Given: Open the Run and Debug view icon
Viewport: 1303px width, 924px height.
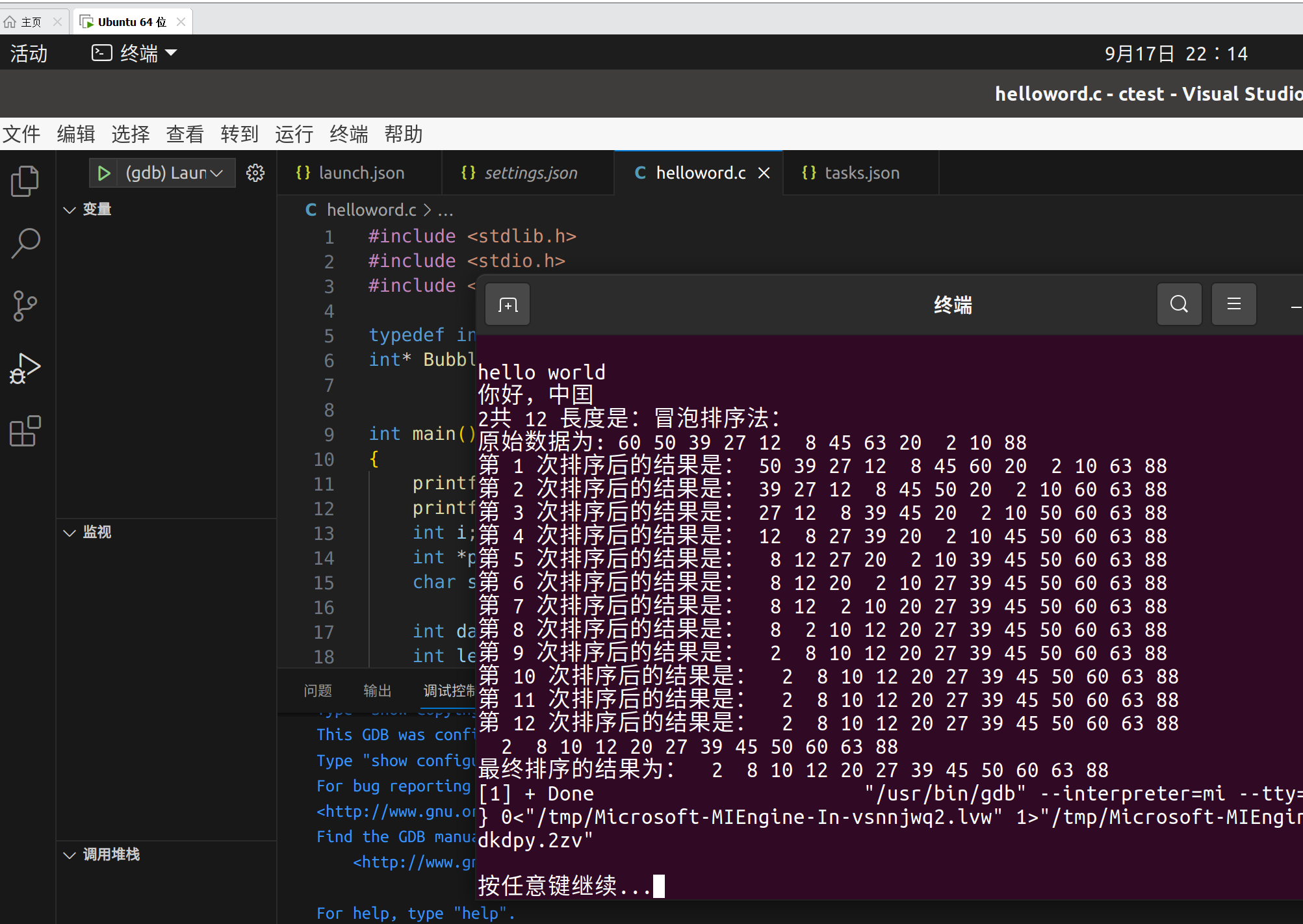Looking at the screenshot, I should 25,368.
